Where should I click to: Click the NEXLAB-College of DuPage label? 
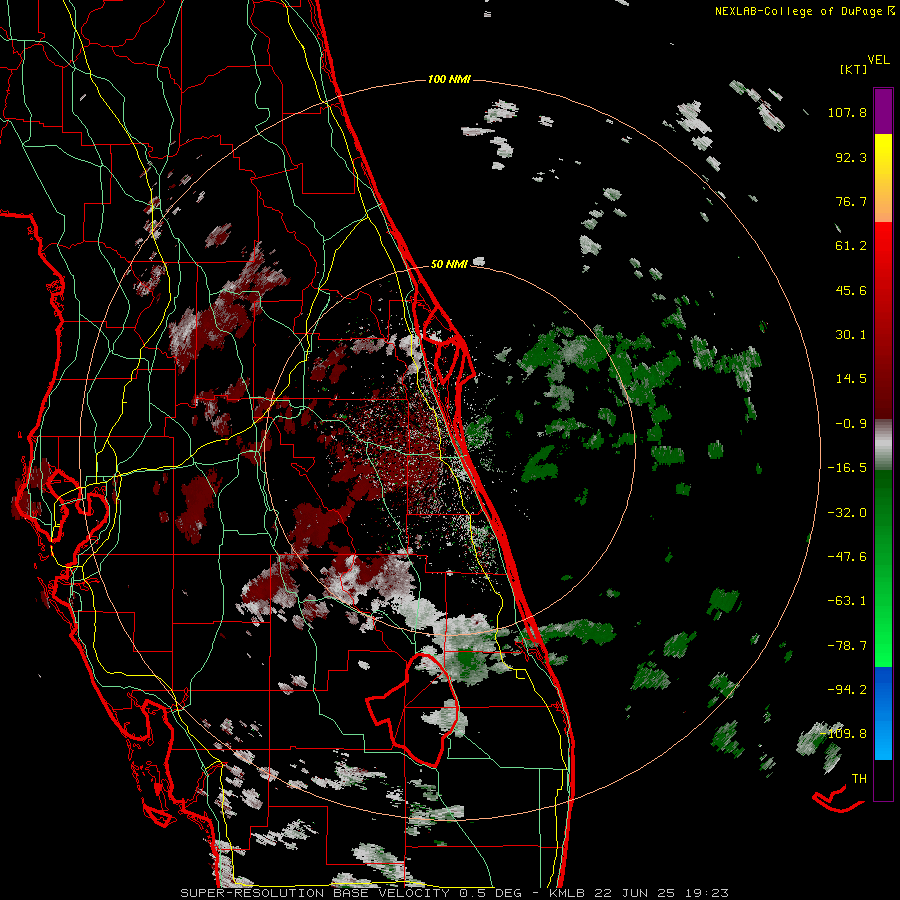pyautogui.click(x=804, y=11)
